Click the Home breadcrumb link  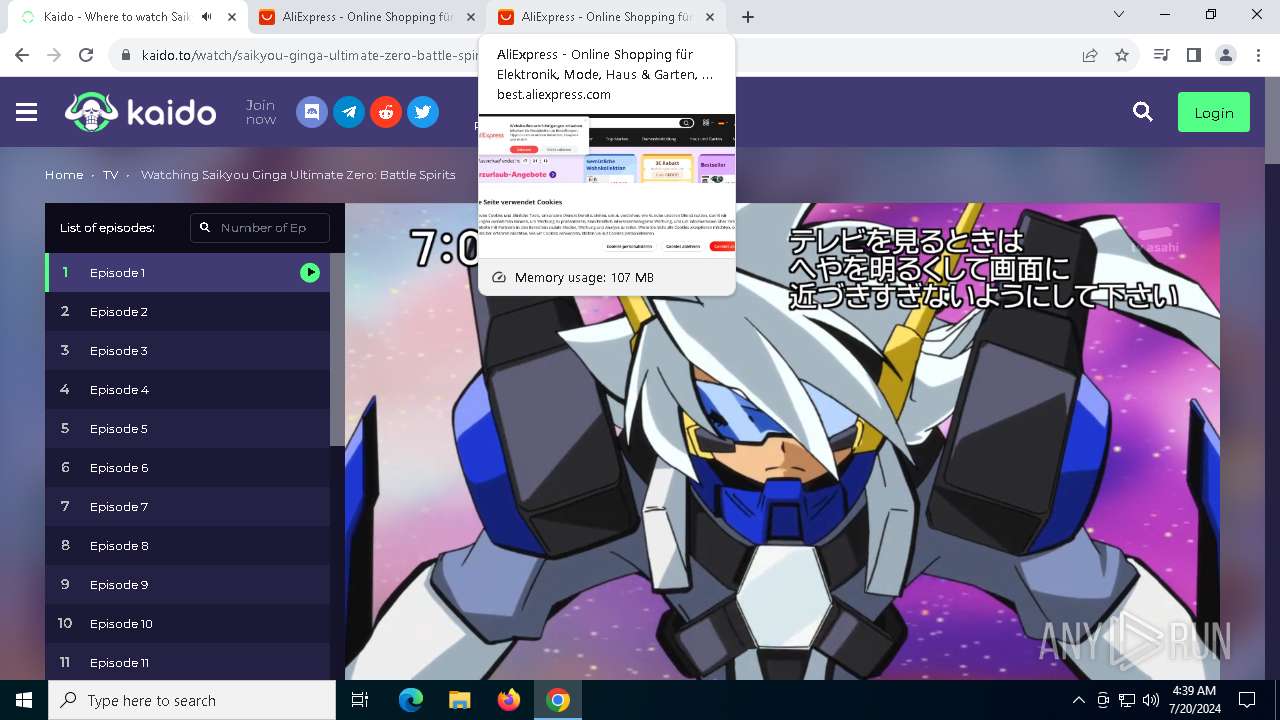64,175
